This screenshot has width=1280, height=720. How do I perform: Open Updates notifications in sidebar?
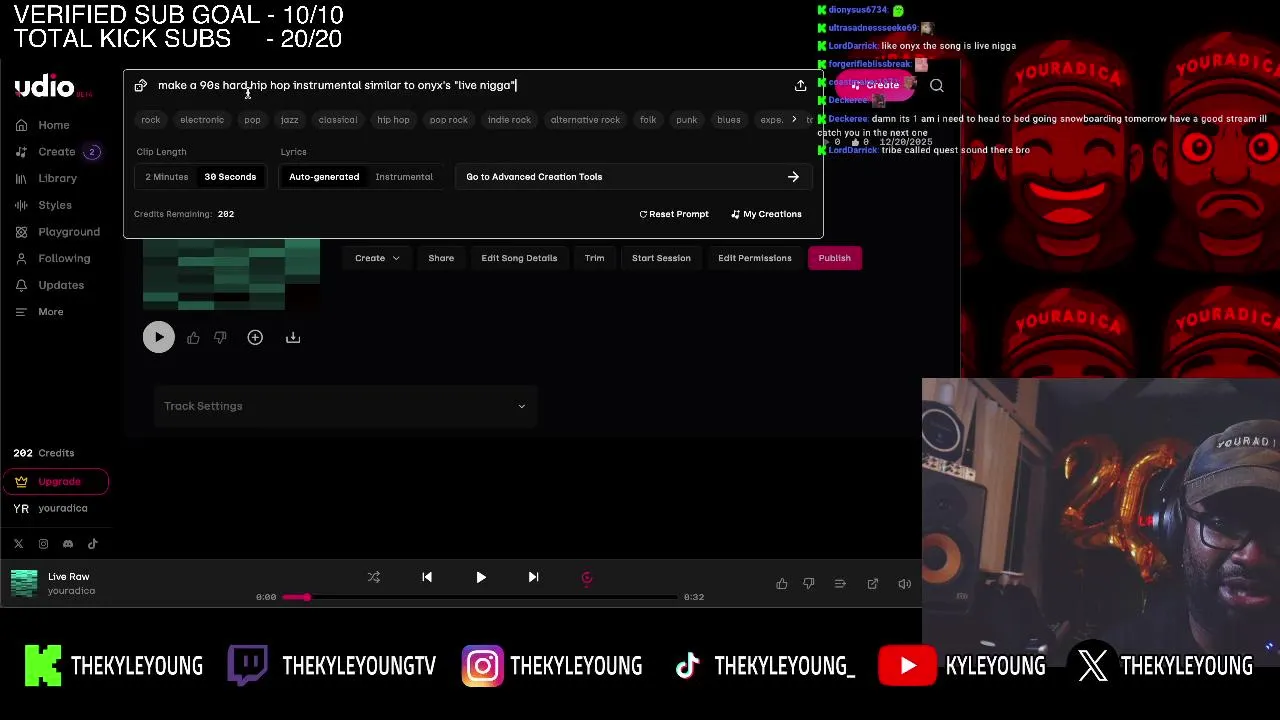coord(50,285)
